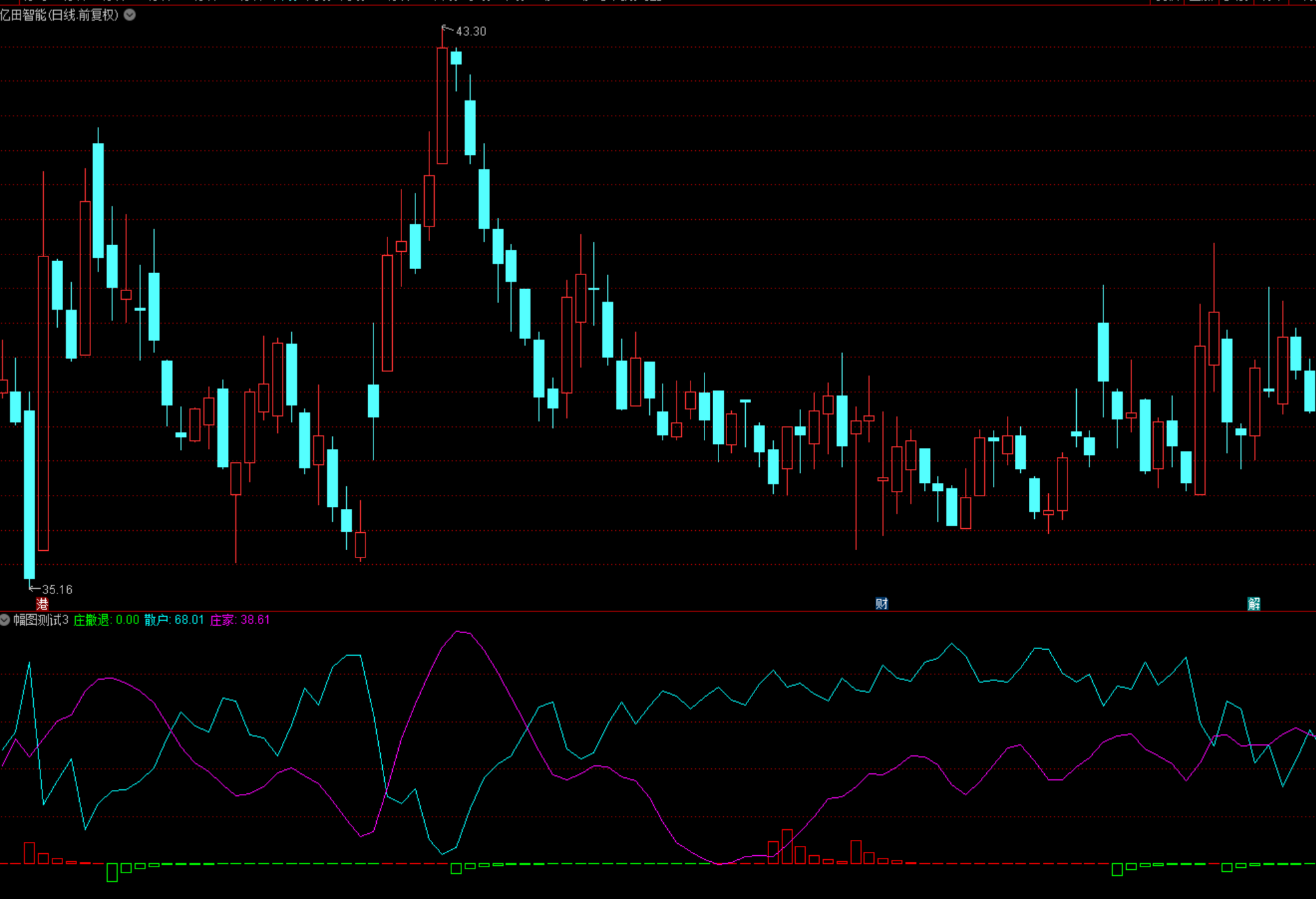Click the 35.16 lowest price marker
The height and width of the screenshot is (899, 1316).
(x=56, y=589)
